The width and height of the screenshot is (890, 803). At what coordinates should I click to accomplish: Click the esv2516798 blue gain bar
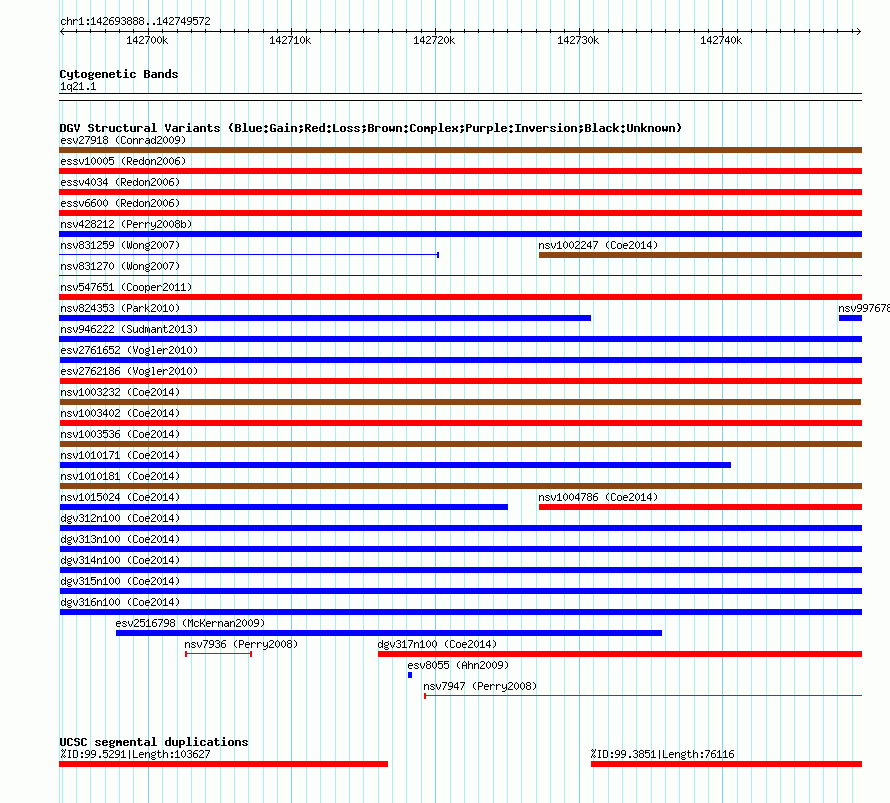(x=389, y=633)
